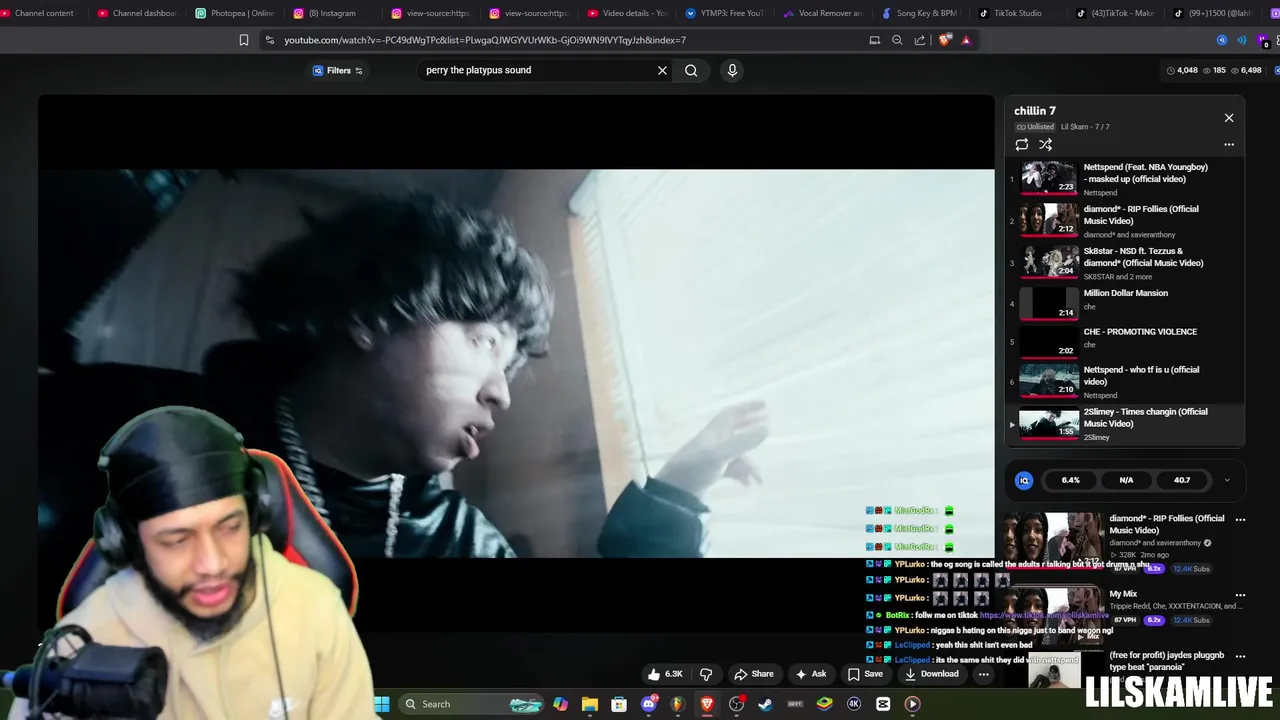The height and width of the screenshot is (720, 1280).
Task: Click the sound wave extension icon in toolbar
Action: coord(1242,40)
